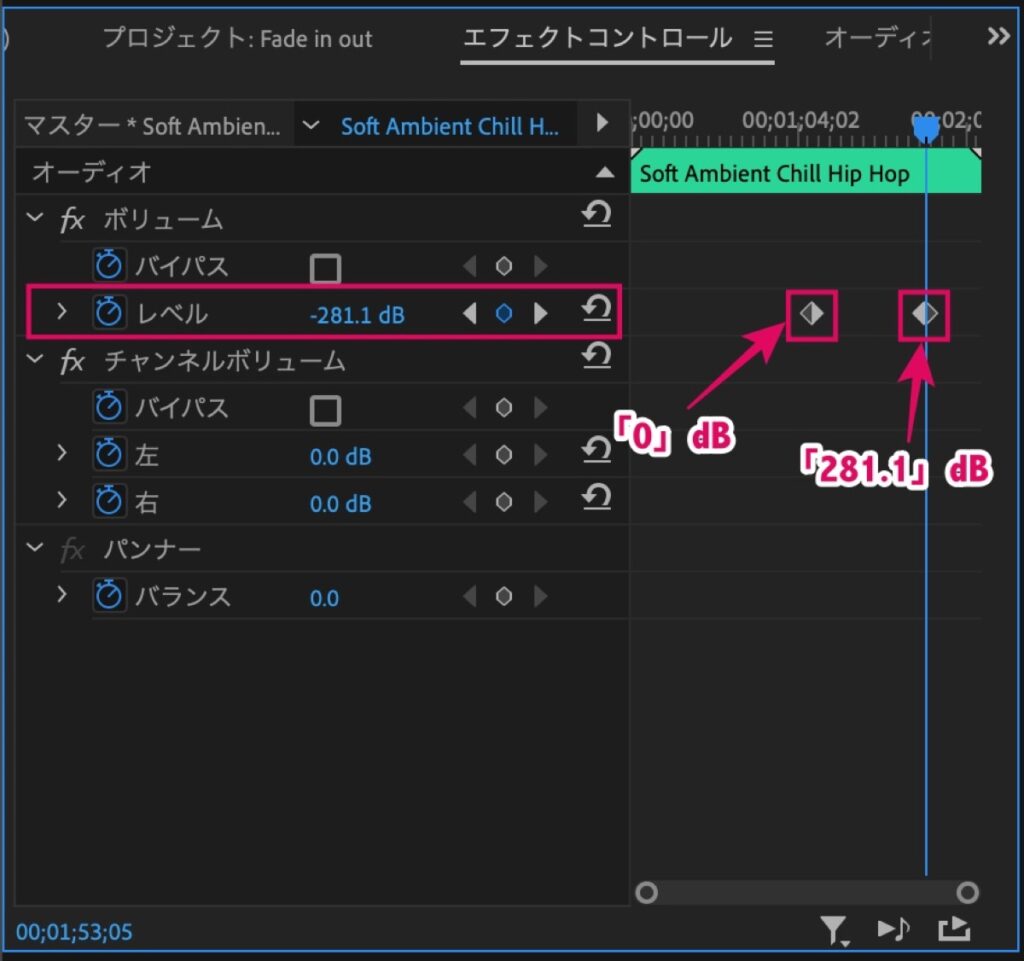
Task: Toggle the チャンネルボリューム fx effect icon
Action: coord(72,361)
